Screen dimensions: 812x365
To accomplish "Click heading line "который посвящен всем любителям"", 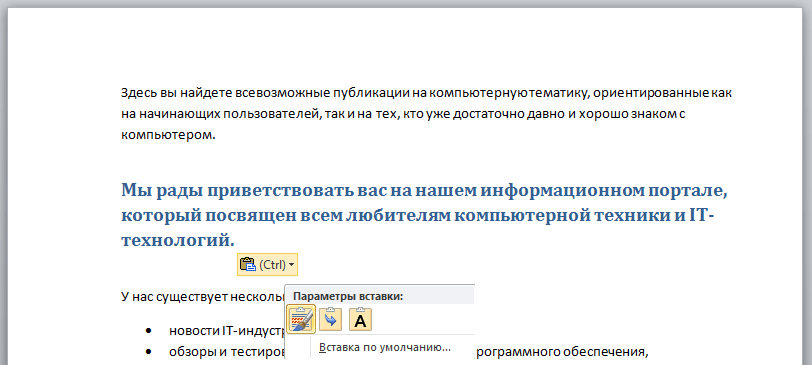I will coord(417,215).
